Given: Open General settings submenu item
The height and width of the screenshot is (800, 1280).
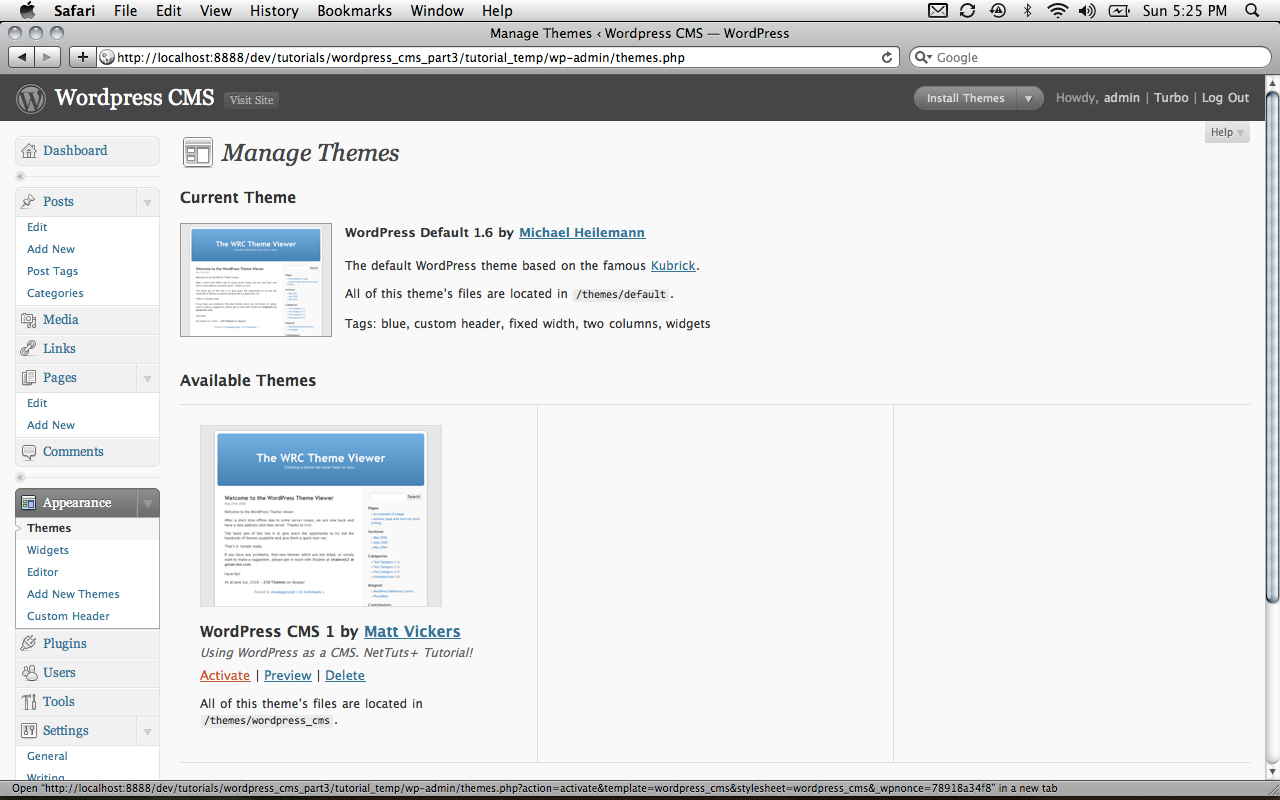Looking at the screenshot, I should click(47, 756).
